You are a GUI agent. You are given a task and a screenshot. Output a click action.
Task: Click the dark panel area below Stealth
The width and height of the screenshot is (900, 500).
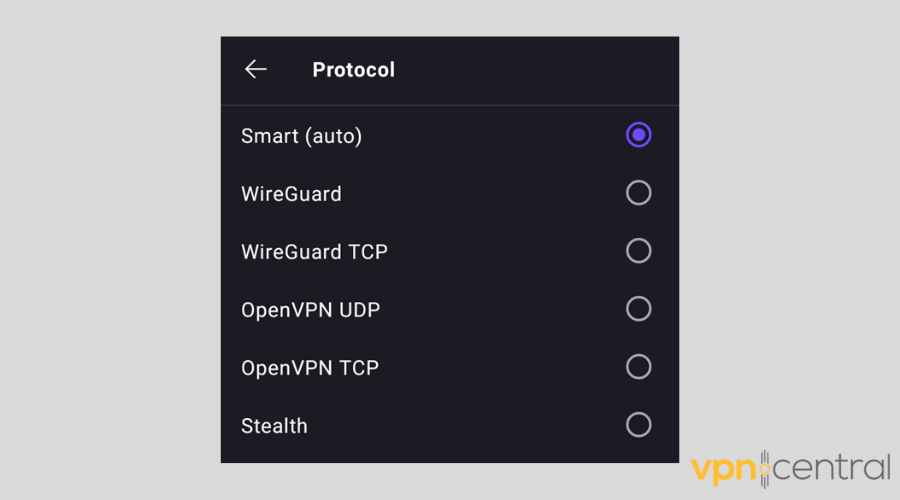click(x=450, y=452)
